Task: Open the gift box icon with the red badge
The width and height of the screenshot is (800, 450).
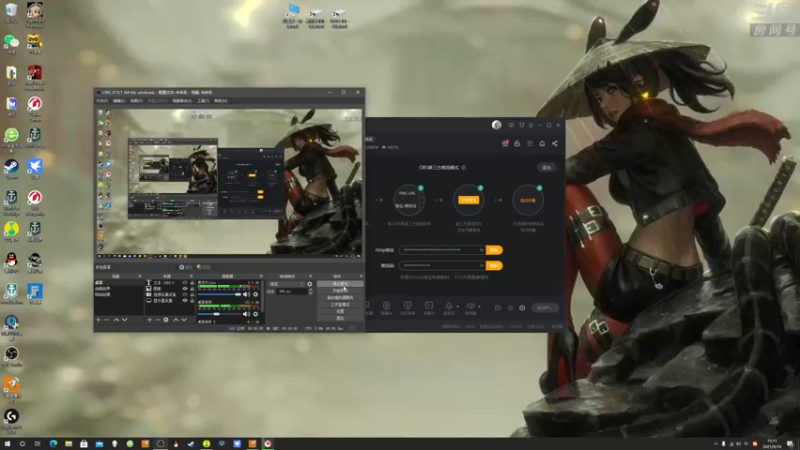Action: point(505,143)
